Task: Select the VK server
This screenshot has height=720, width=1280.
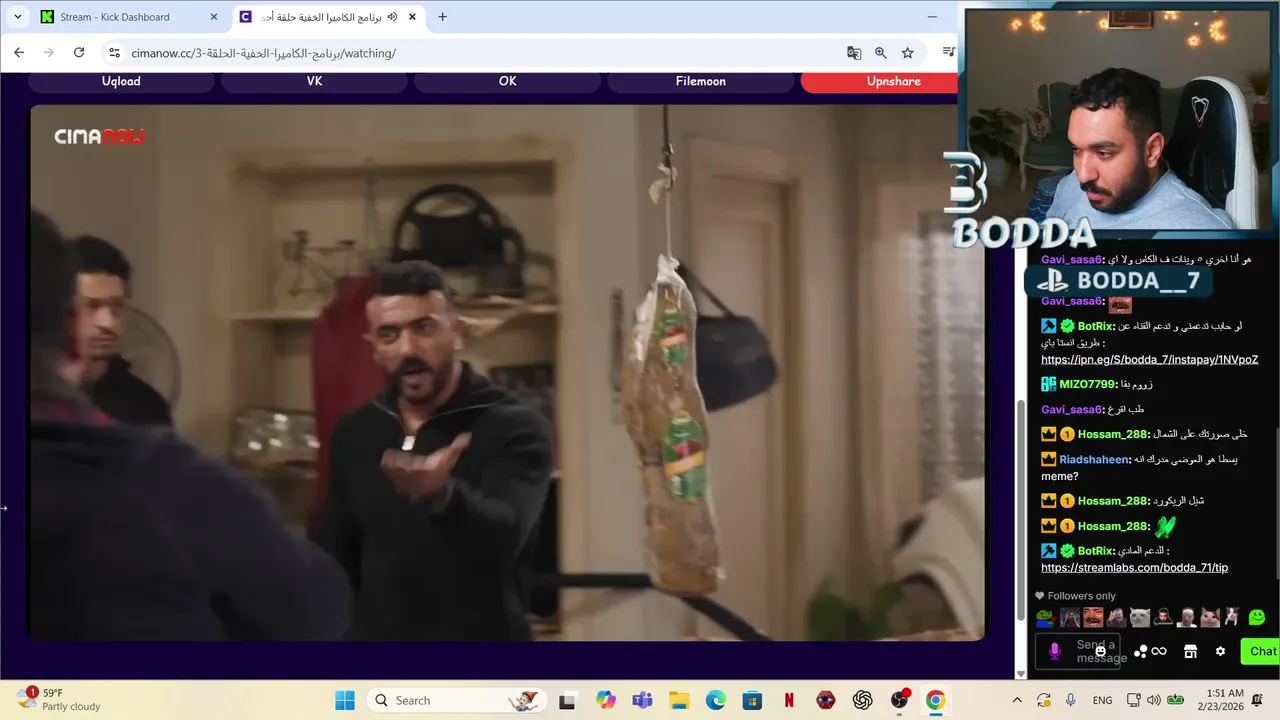Action: pos(314,81)
